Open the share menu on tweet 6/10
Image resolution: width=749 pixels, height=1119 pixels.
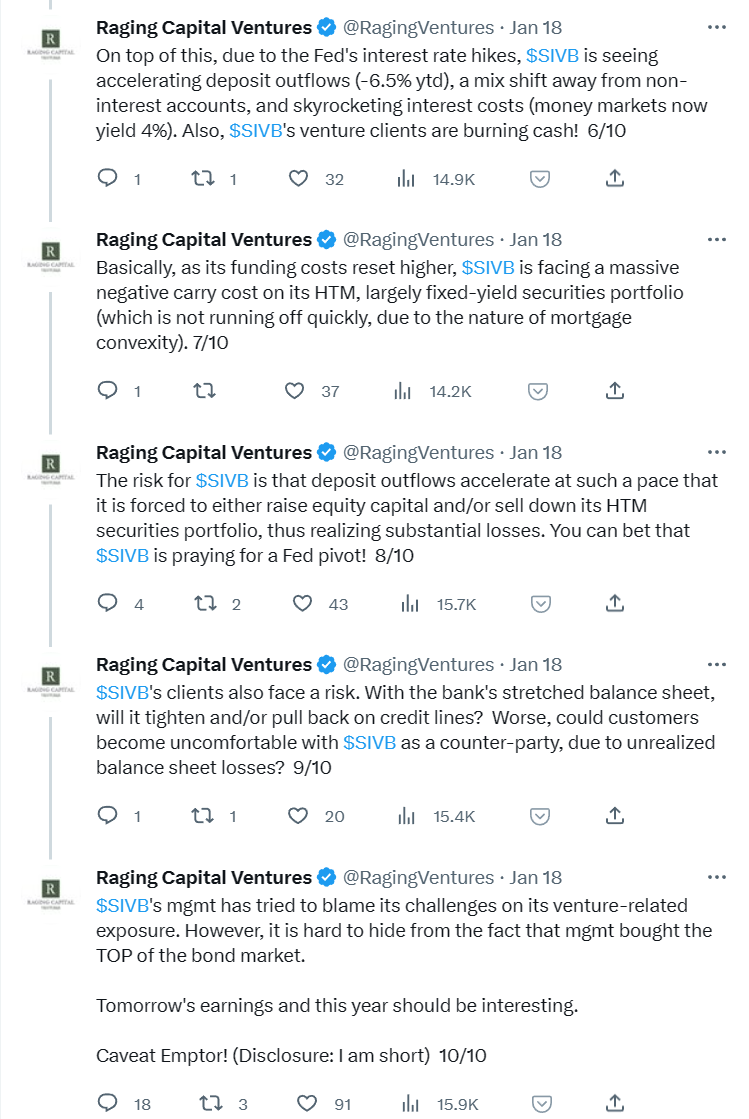[x=615, y=178]
